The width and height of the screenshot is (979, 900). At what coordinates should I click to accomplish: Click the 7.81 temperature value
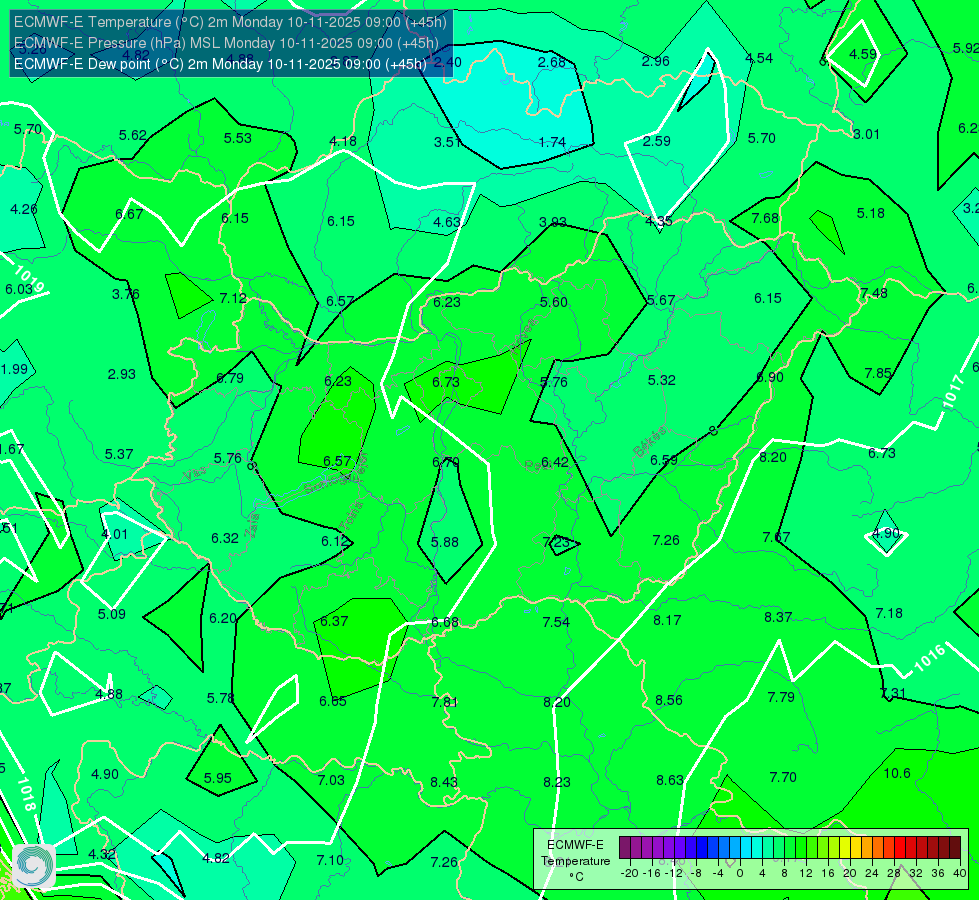coord(445,702)
